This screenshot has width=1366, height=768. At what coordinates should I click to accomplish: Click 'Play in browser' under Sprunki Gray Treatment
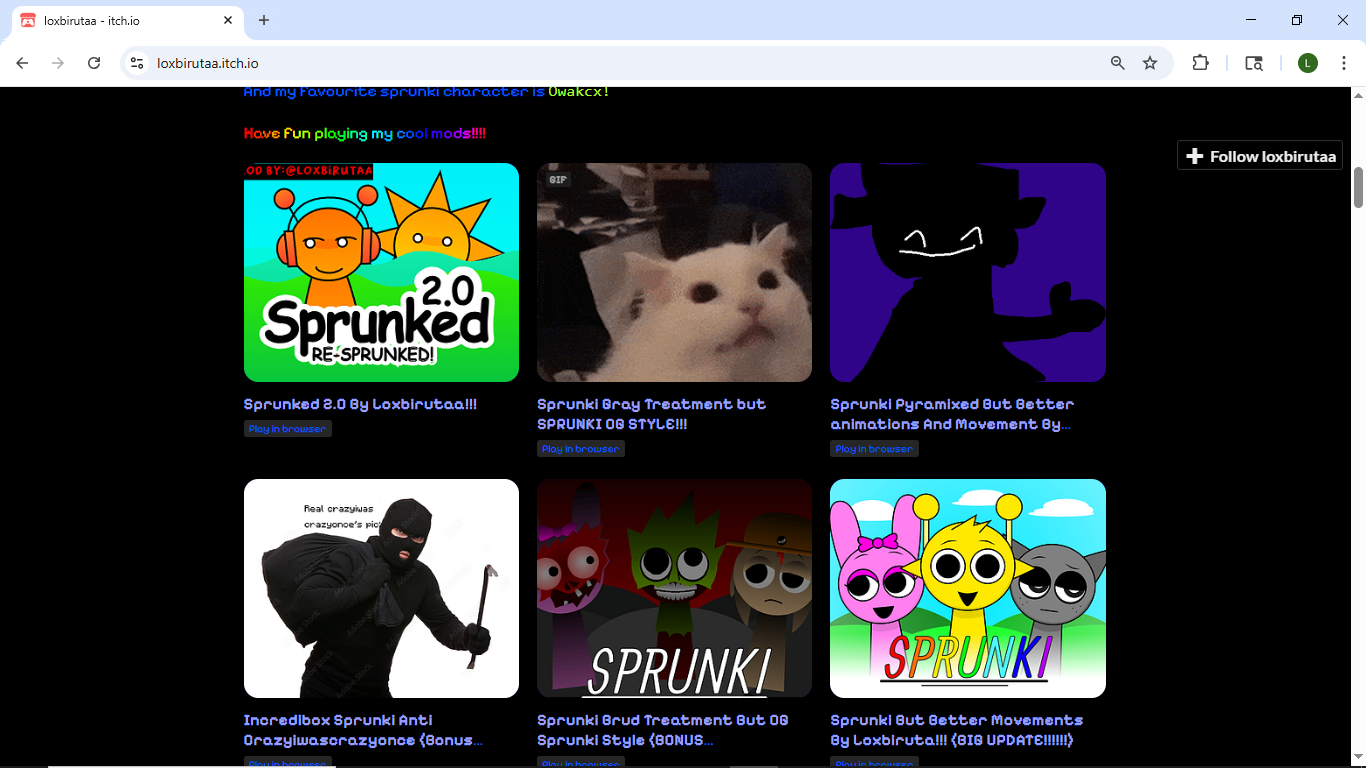tap(580, 449)
